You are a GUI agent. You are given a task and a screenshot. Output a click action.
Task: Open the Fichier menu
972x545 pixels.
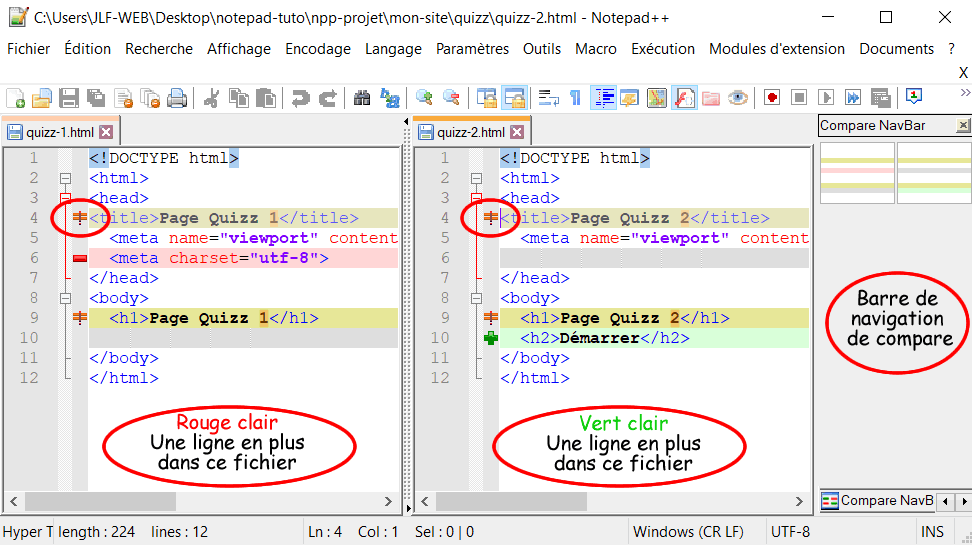[x=29, y=49]
